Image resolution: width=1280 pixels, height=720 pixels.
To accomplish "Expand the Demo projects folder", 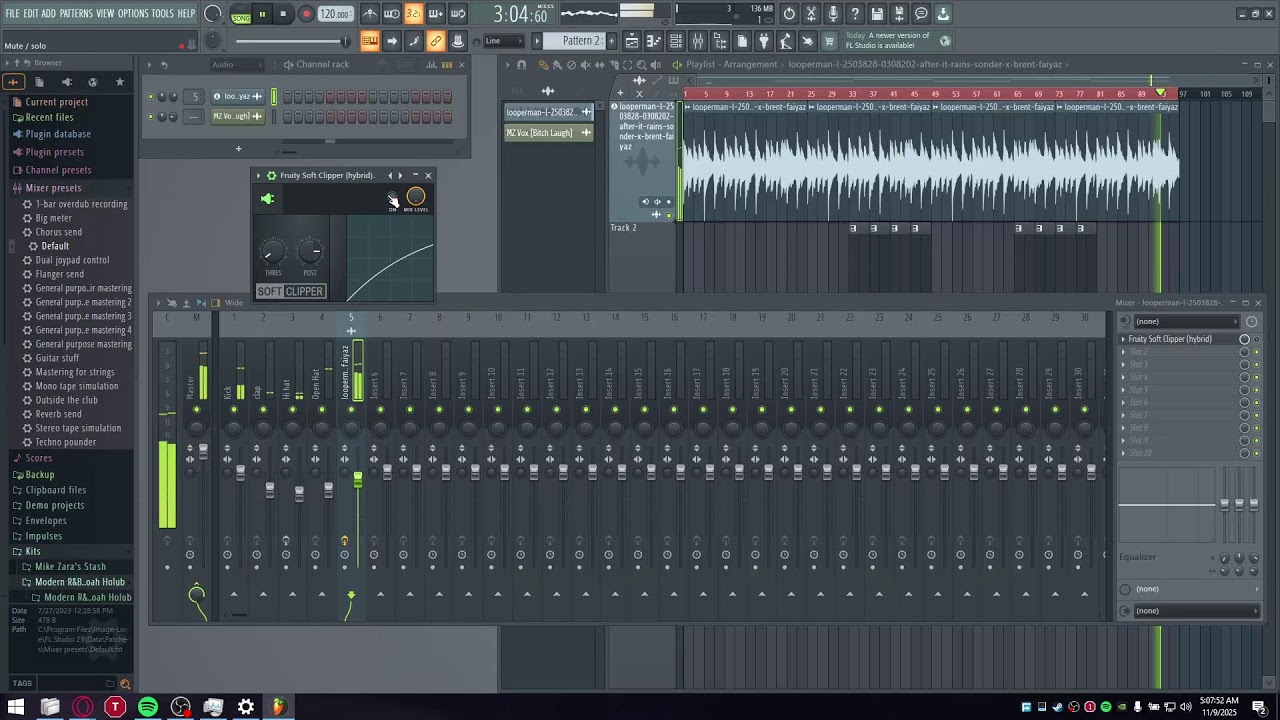I will pyautogui.click(x=54, y=505).
